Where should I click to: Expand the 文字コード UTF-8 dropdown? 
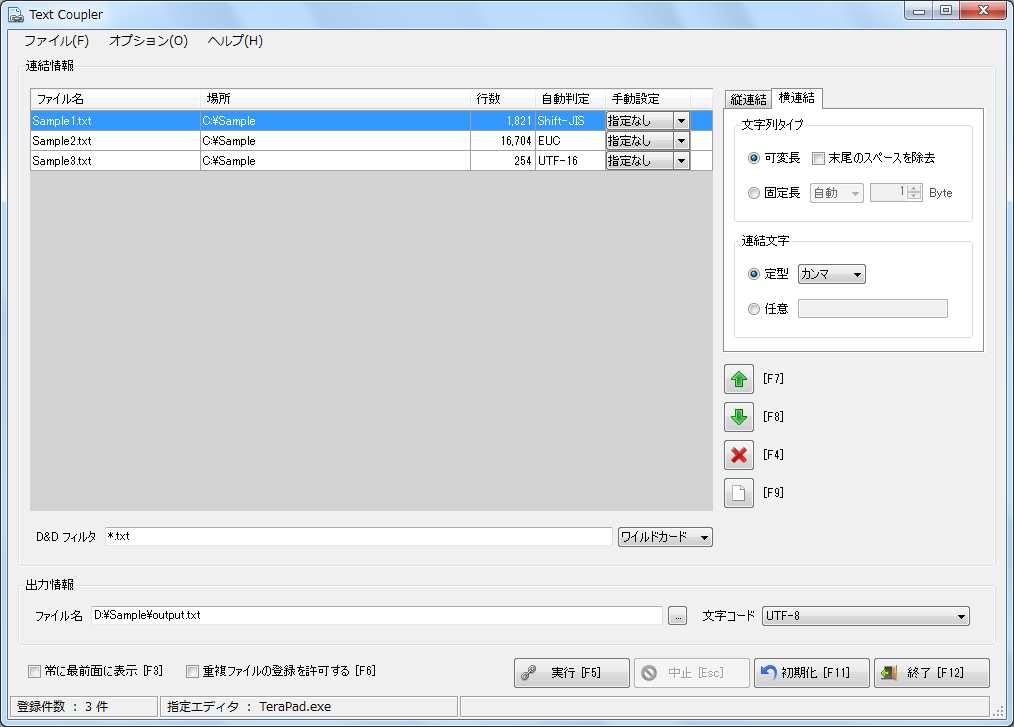(865, 616)
